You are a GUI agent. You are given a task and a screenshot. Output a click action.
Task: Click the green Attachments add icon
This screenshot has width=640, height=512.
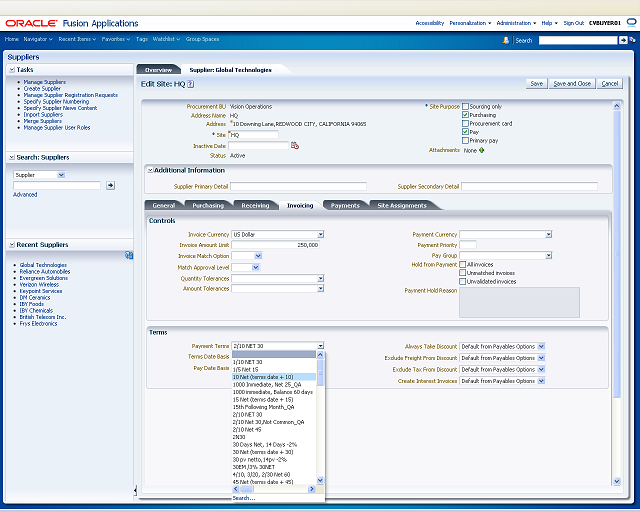[x=482, y=150]
